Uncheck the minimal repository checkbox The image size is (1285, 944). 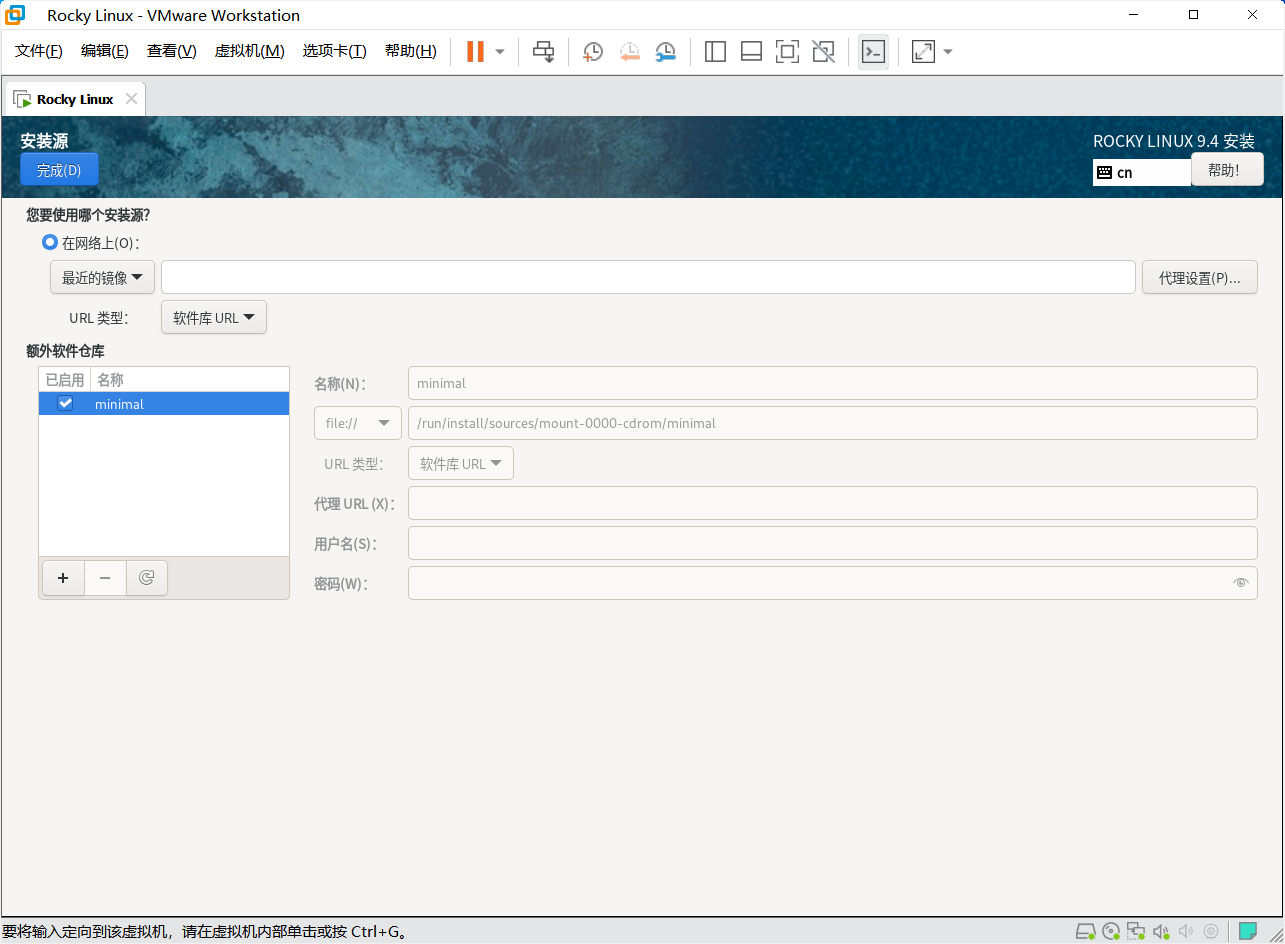click(66, 404)
